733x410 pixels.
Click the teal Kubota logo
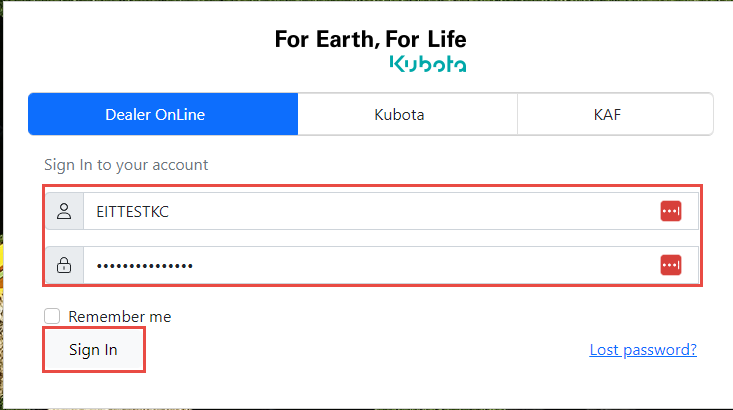(427, 64)
